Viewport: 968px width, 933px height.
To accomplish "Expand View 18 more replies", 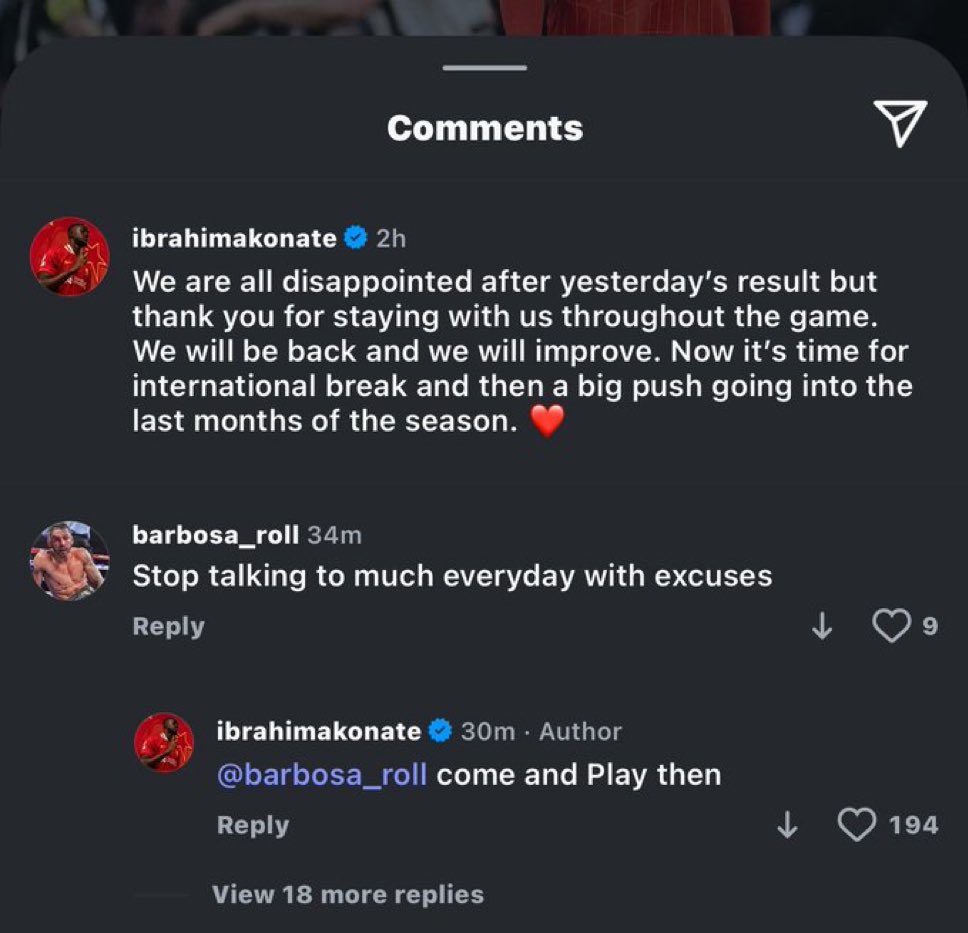I will pos(348,894).
